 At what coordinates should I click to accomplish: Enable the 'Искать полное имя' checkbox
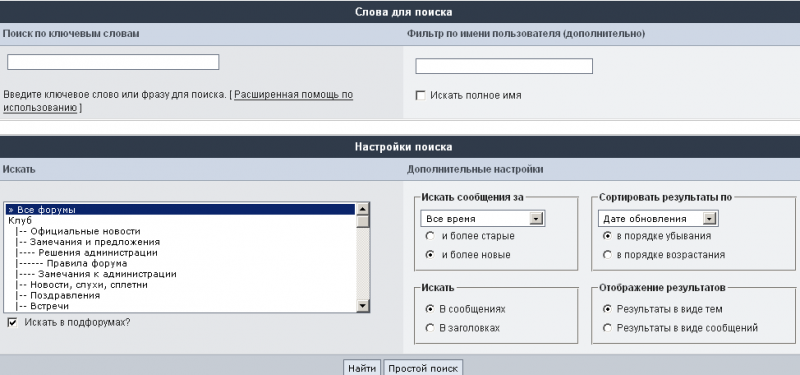pyautogui.click(x=420, y=95)
